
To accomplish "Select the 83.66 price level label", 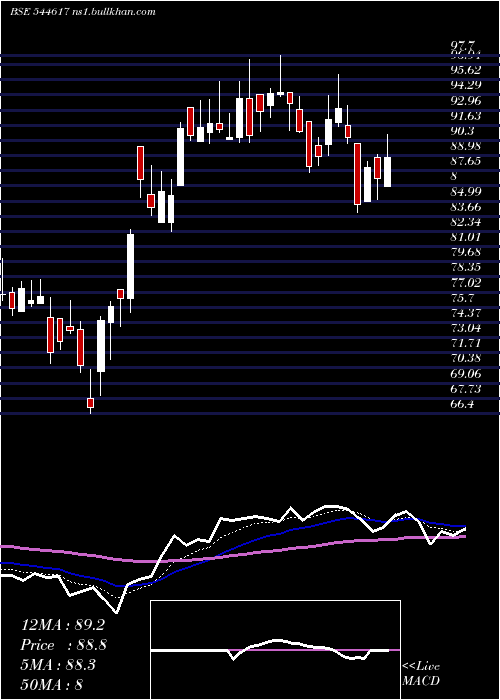I will [466, 207].
